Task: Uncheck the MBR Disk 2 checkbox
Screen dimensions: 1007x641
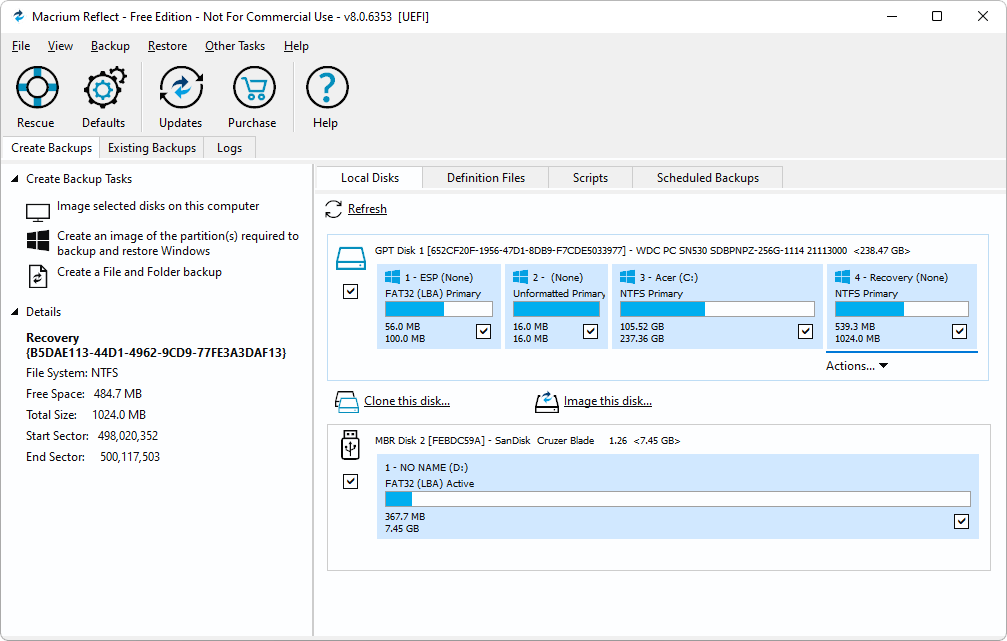Action: 350,481
